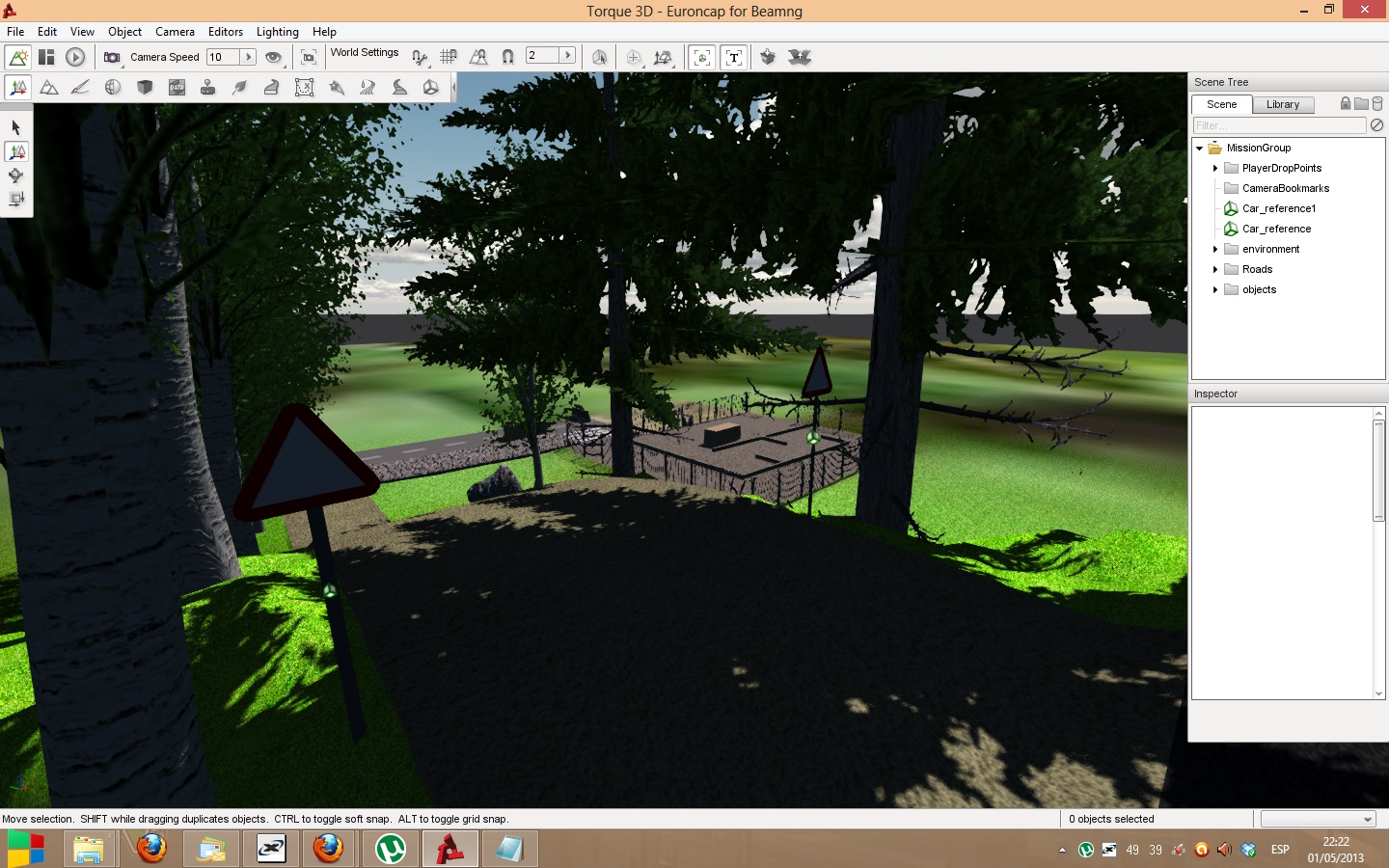
Task: Select the Decal Editor stamp icon
Action: tap(207, 88)
